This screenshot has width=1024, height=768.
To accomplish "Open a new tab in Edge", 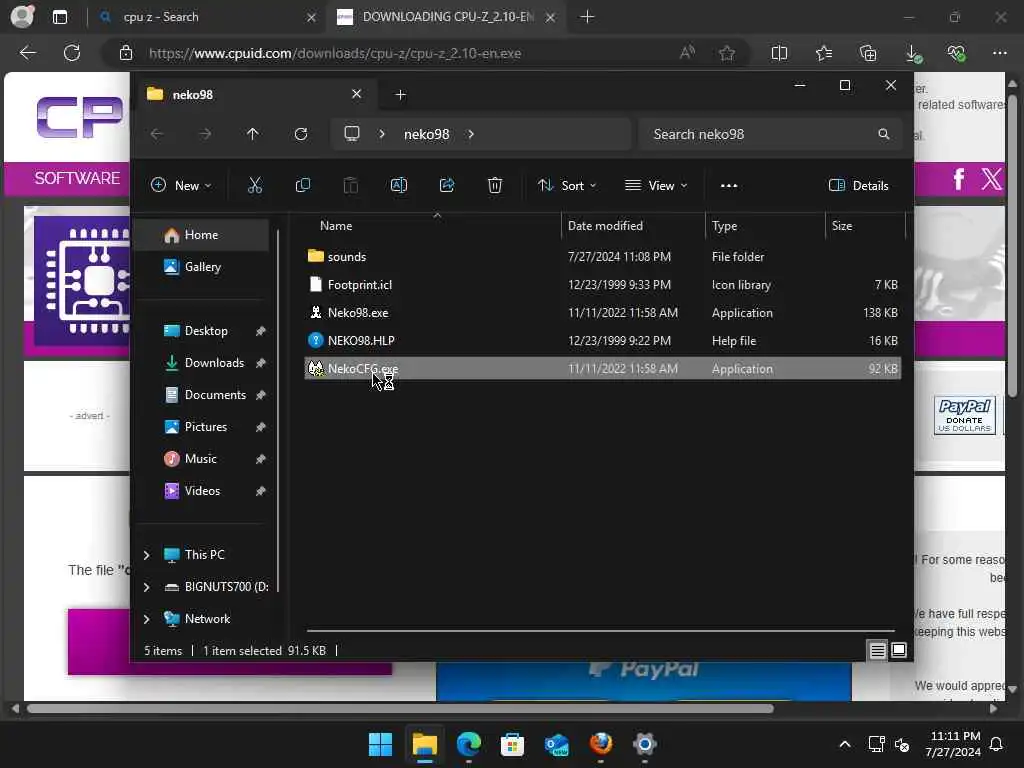I will (x=587, y=17).
